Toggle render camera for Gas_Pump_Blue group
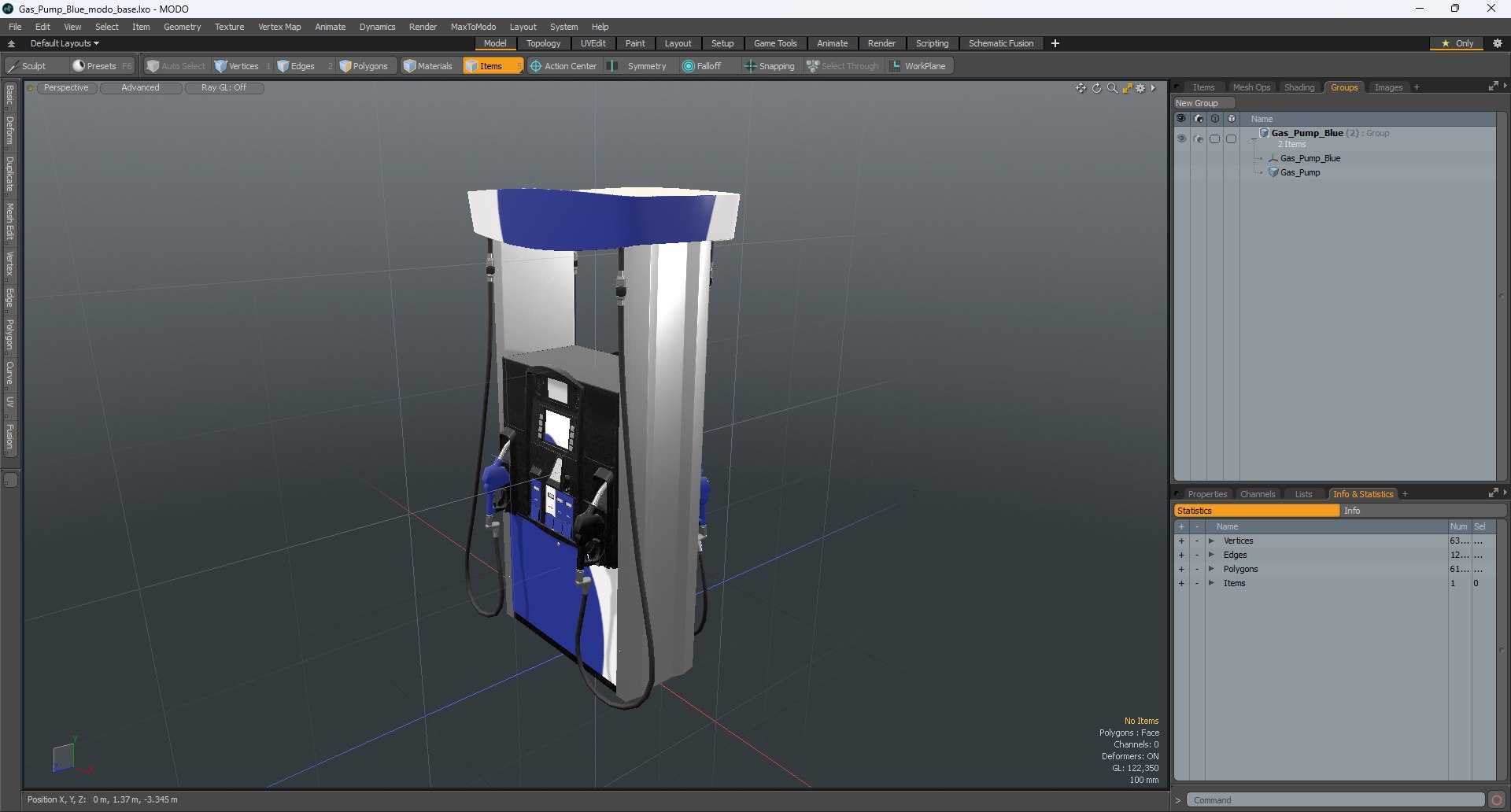This screenshot has width=1511, height=812. tap(1199, 138)
